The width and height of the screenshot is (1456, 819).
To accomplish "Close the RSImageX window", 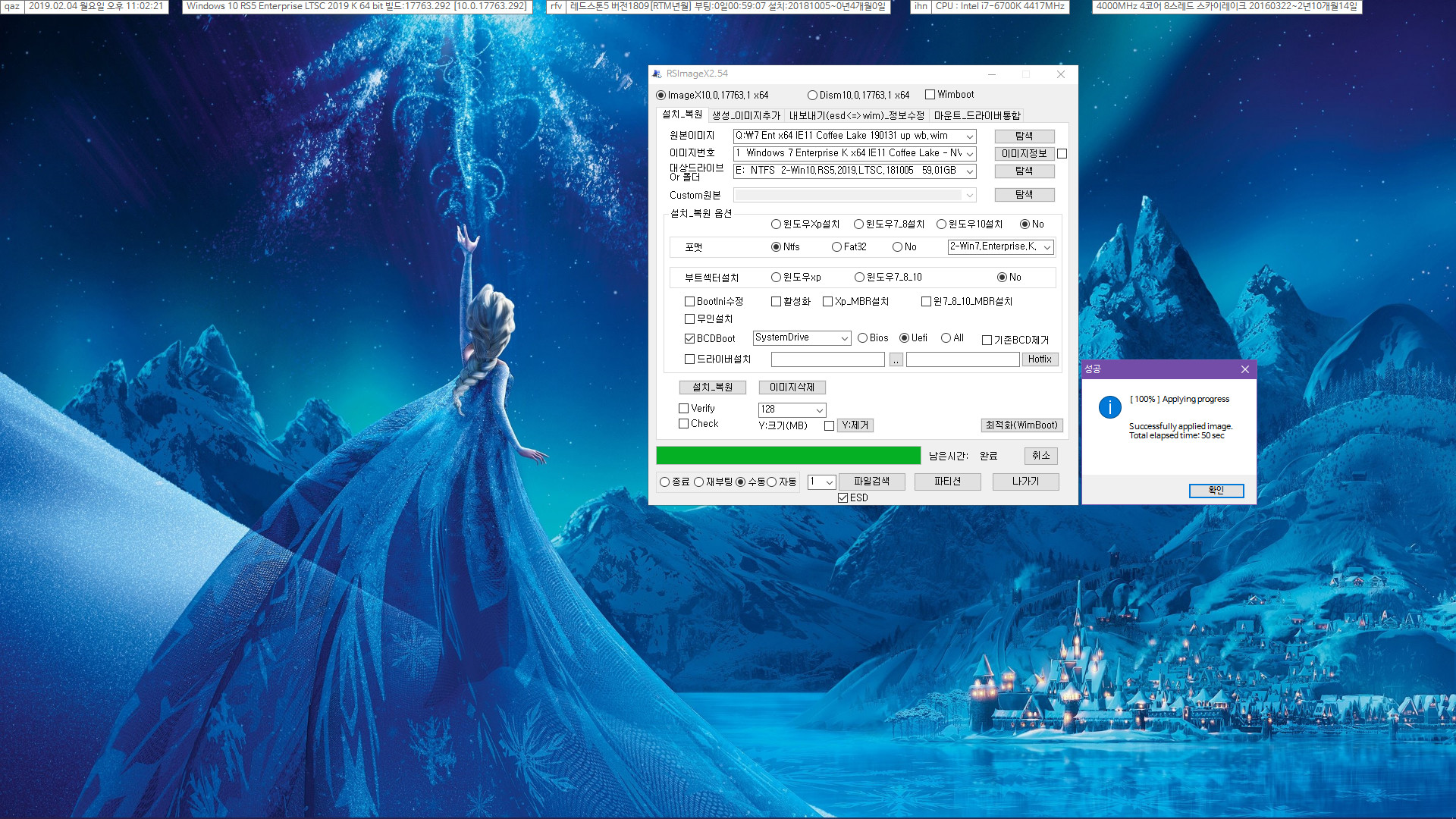I will click(x=1061, y=74).
